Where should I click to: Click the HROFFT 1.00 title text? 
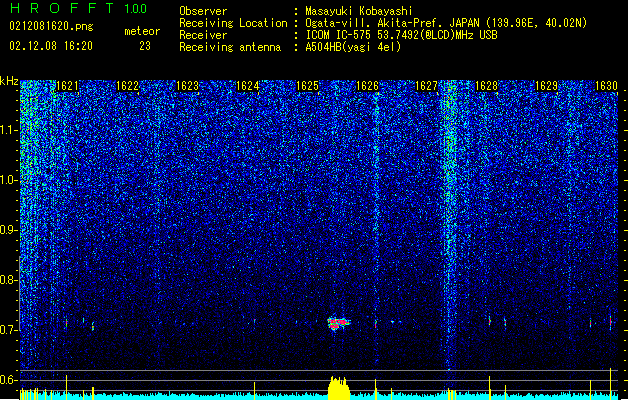[x=78, y=8]
